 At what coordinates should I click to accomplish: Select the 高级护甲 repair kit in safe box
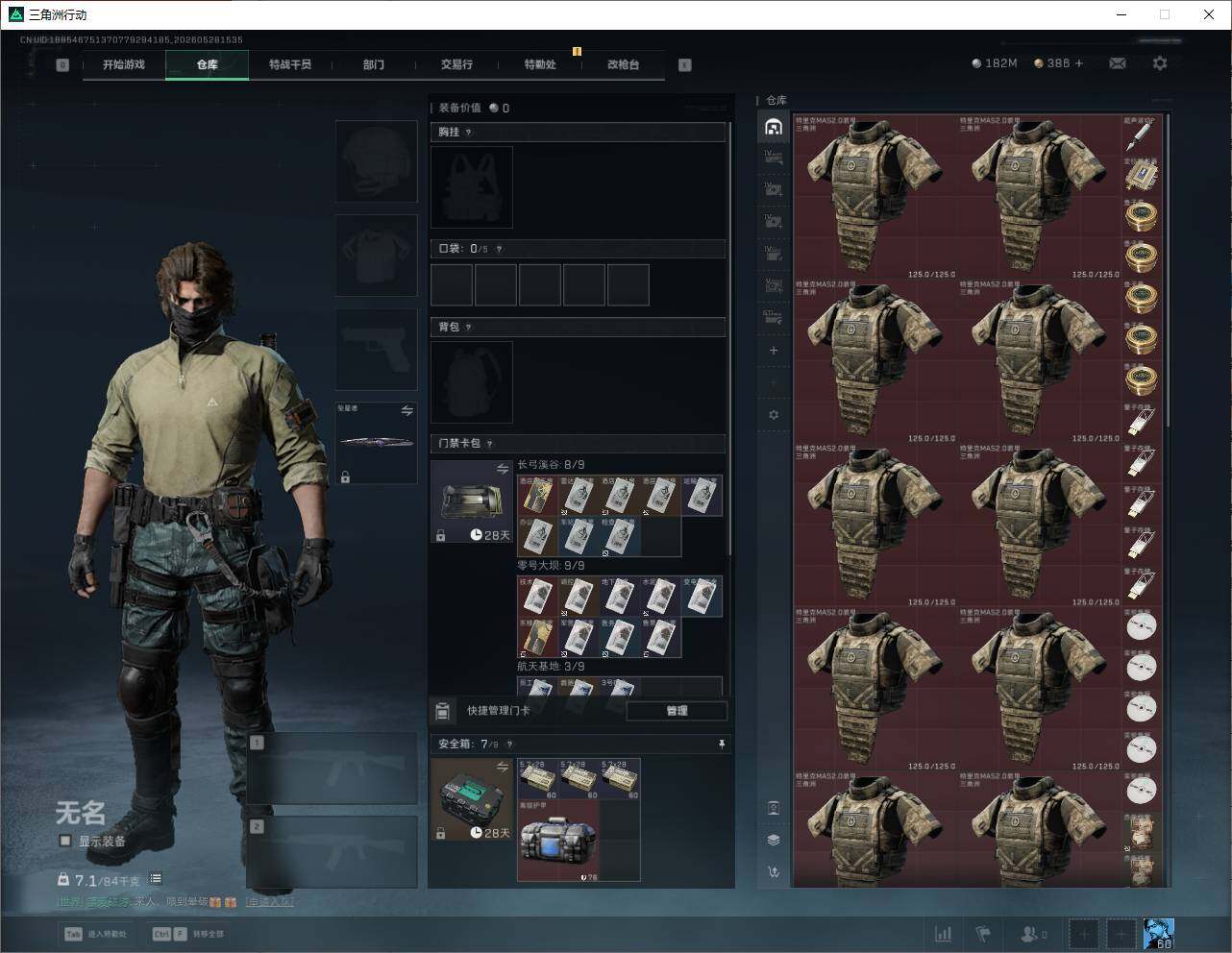(x=558, y=841)
